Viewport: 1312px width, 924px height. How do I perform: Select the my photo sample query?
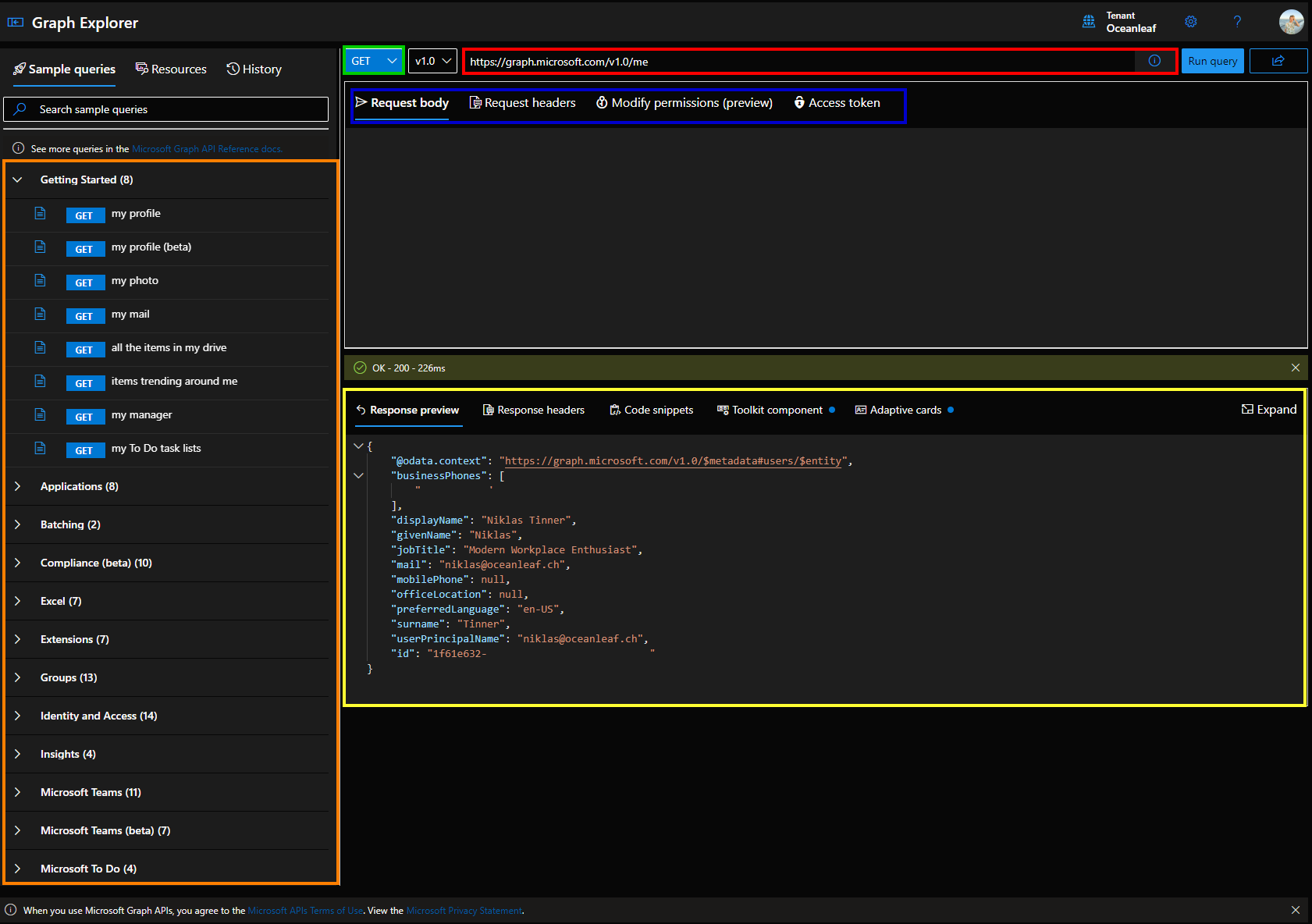point(167,281)
